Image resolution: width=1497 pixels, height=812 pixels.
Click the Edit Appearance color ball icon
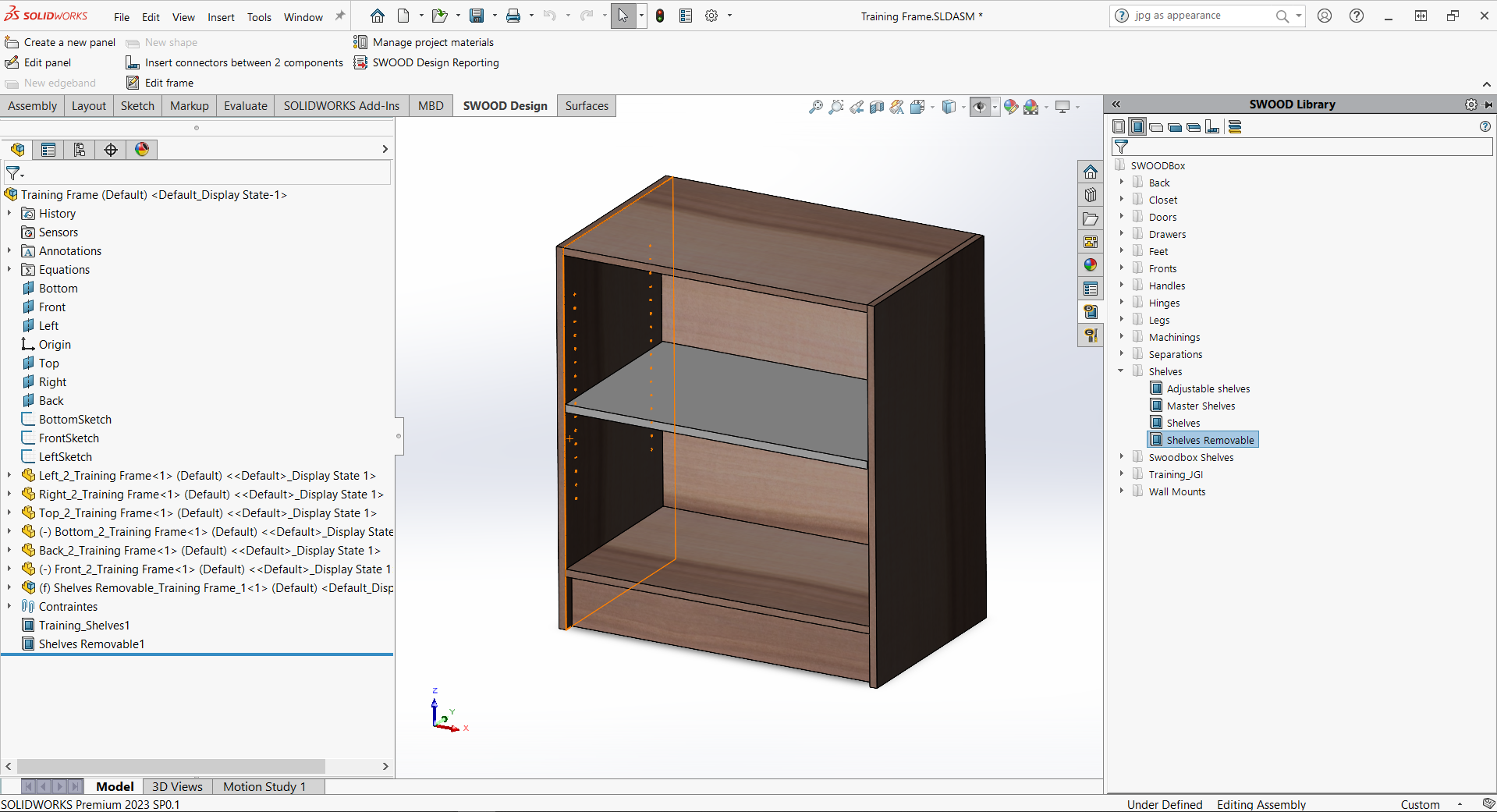[1011, 107]
